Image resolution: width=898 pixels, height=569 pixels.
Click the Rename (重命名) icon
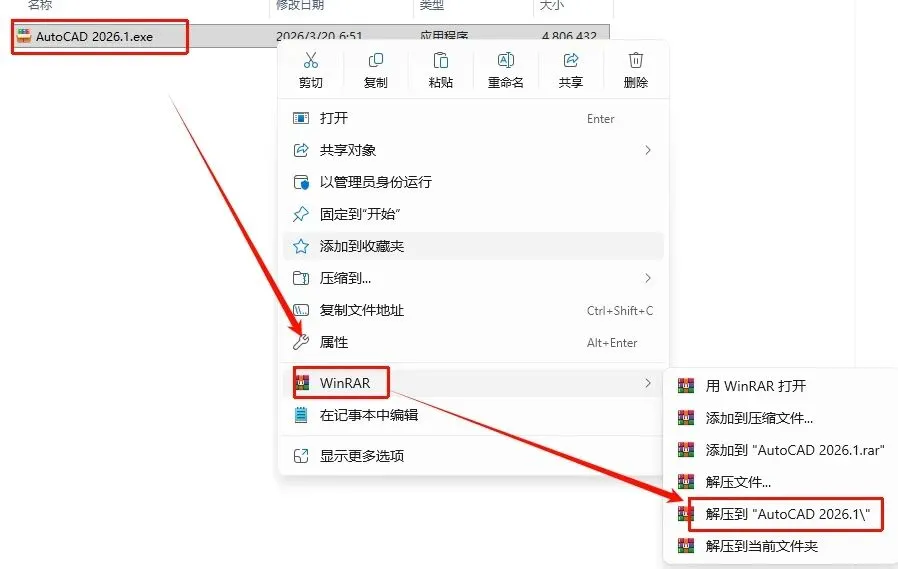pyautogui.click(x=506, y=60)
